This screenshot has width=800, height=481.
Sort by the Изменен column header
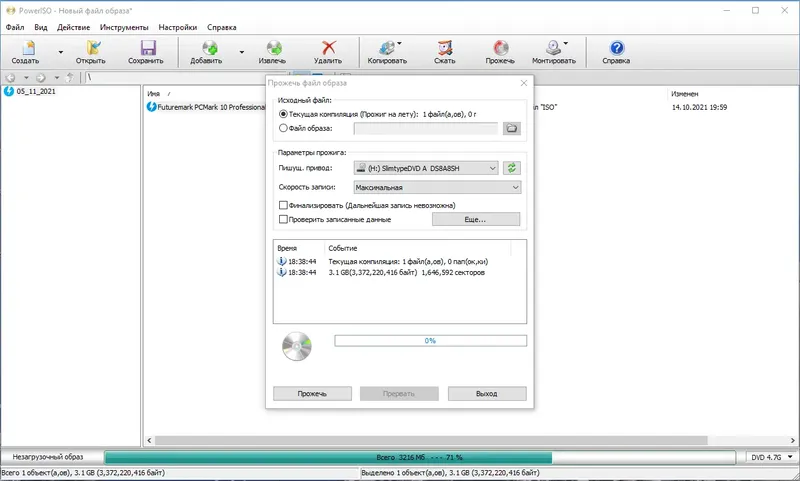coord(685,94)
